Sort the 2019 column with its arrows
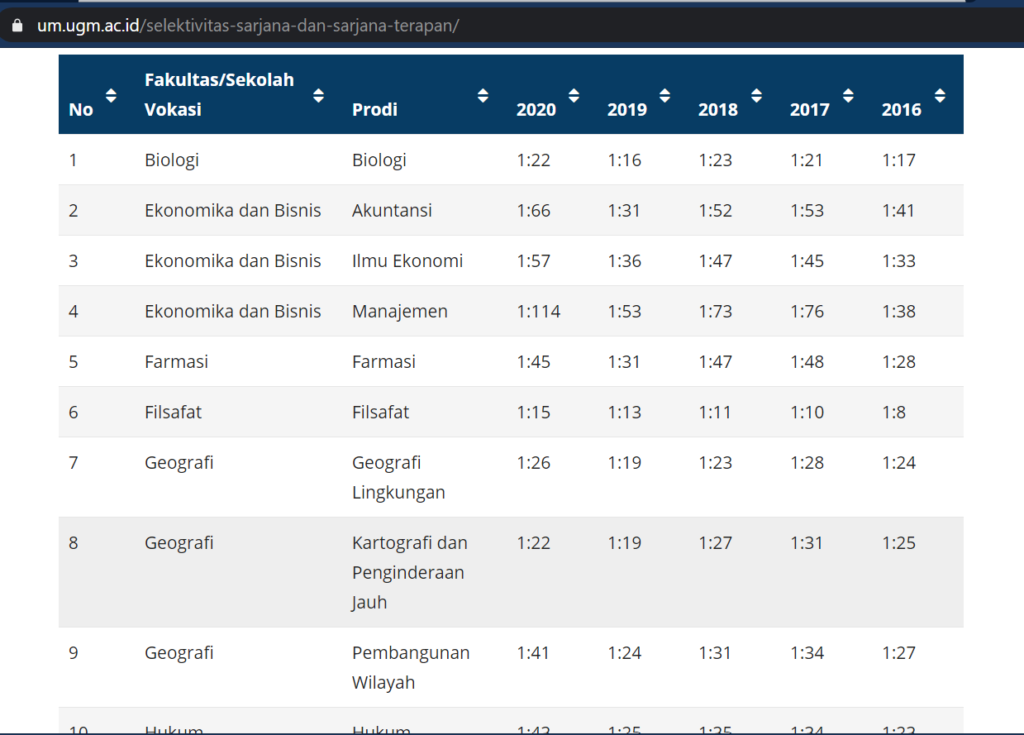 click(x=664, y=95)
